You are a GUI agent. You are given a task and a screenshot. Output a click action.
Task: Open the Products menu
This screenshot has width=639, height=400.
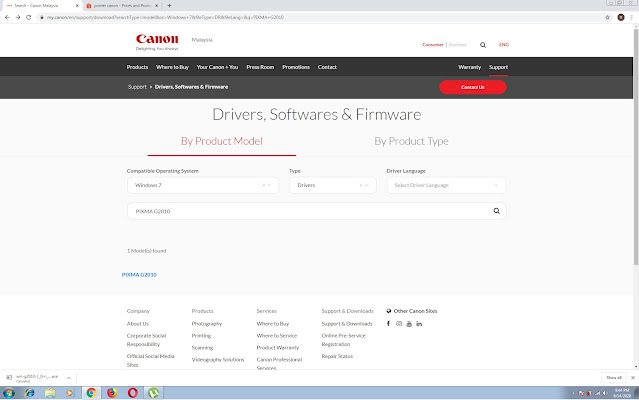137,67
